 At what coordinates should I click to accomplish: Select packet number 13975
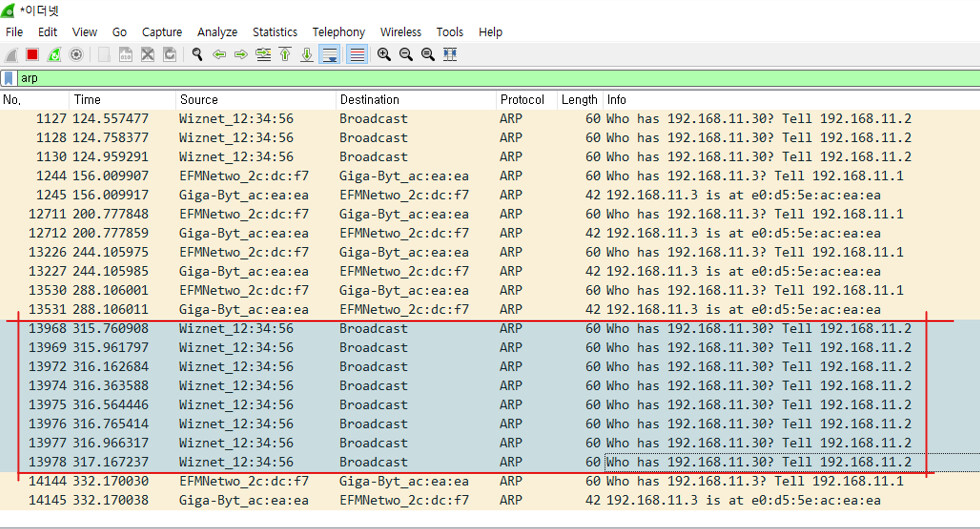(x=490, y=405)
